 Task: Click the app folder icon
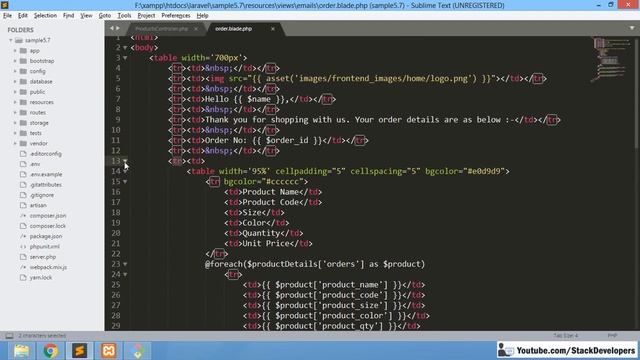click(23, 51)
